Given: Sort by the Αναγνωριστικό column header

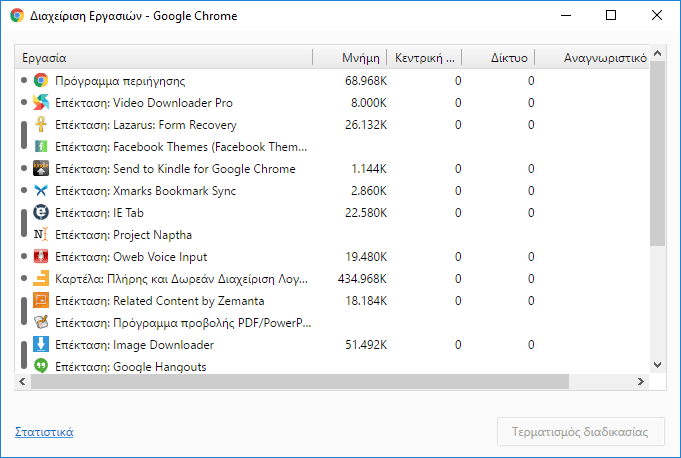Looking at the screenshot, I should 592,57.
